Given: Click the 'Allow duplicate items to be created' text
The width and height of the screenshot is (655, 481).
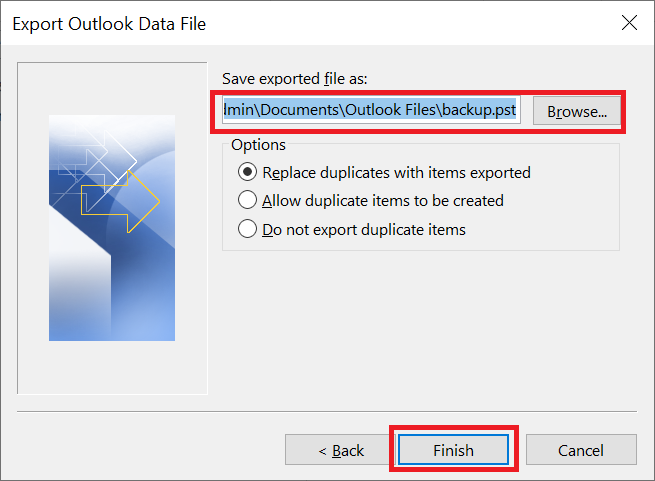Looking at the screenshot, I should (383, 201).
